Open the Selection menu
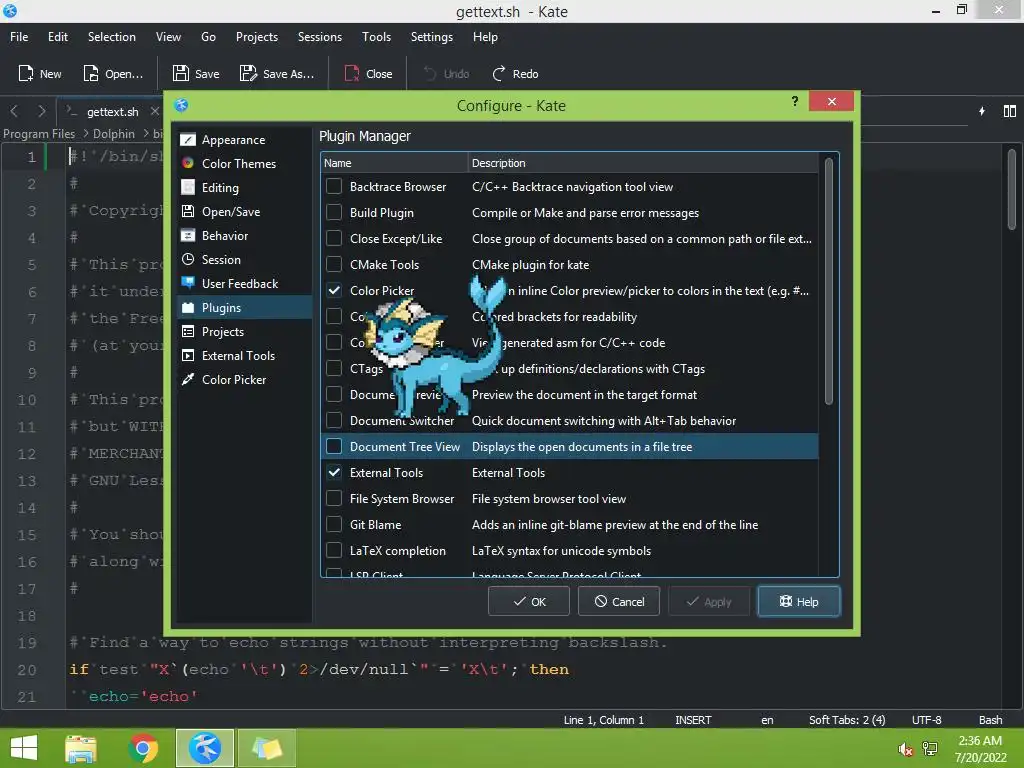 coord(112,37)
